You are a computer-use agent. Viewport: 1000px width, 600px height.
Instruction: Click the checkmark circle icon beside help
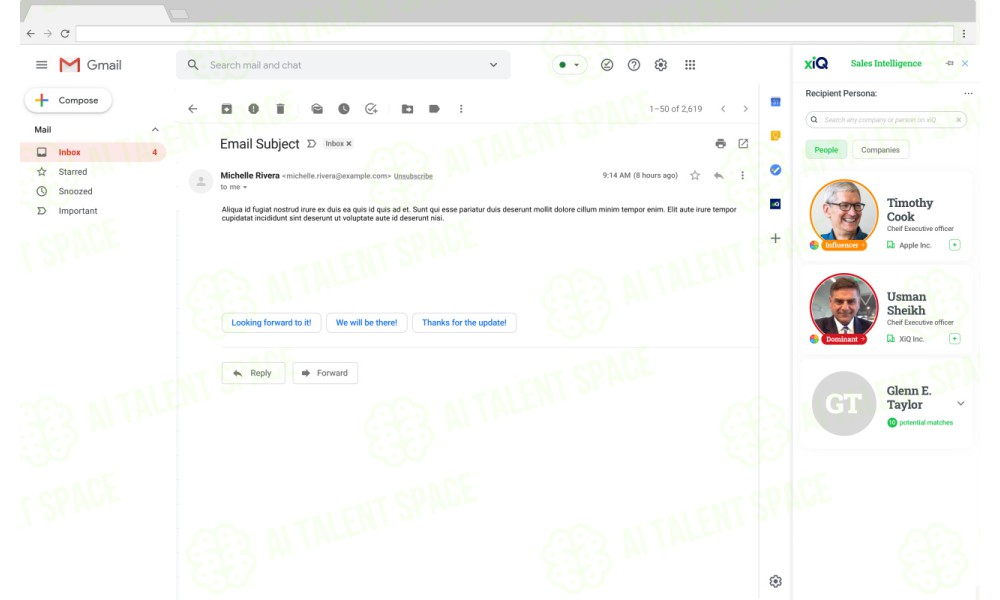coord(607,65)
